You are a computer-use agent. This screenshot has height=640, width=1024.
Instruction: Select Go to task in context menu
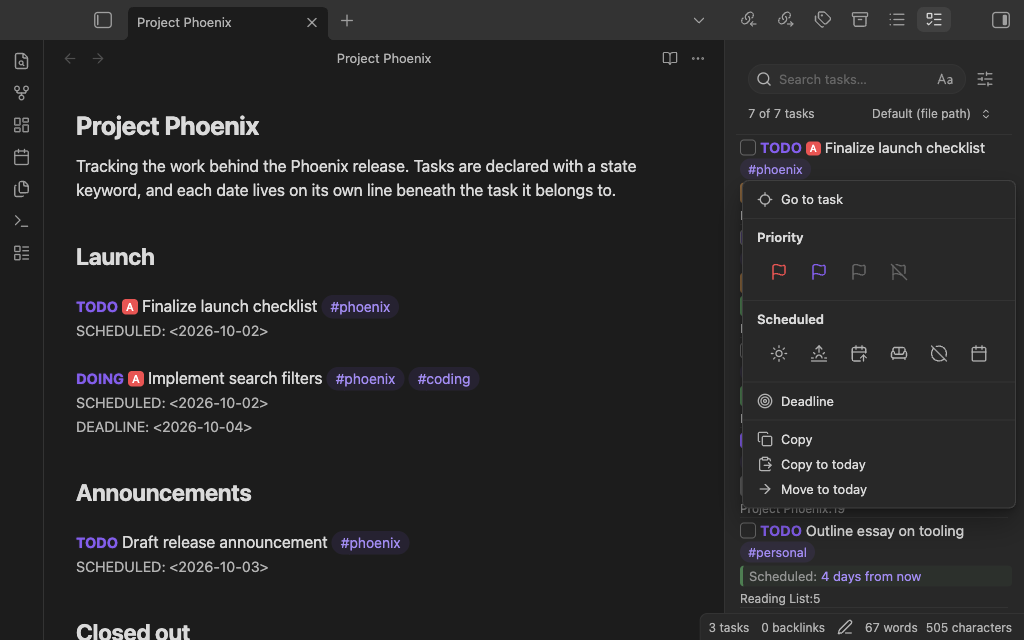879,199
